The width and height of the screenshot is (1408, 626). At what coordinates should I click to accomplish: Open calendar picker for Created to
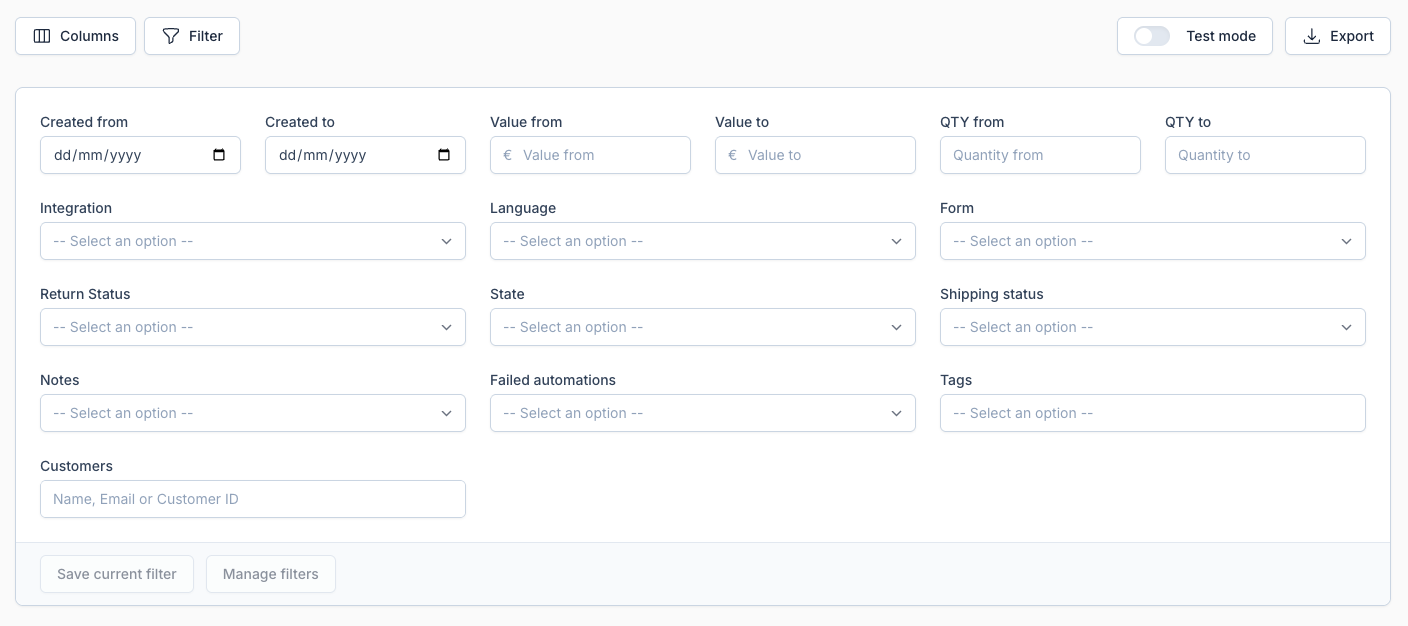(445, 155)
